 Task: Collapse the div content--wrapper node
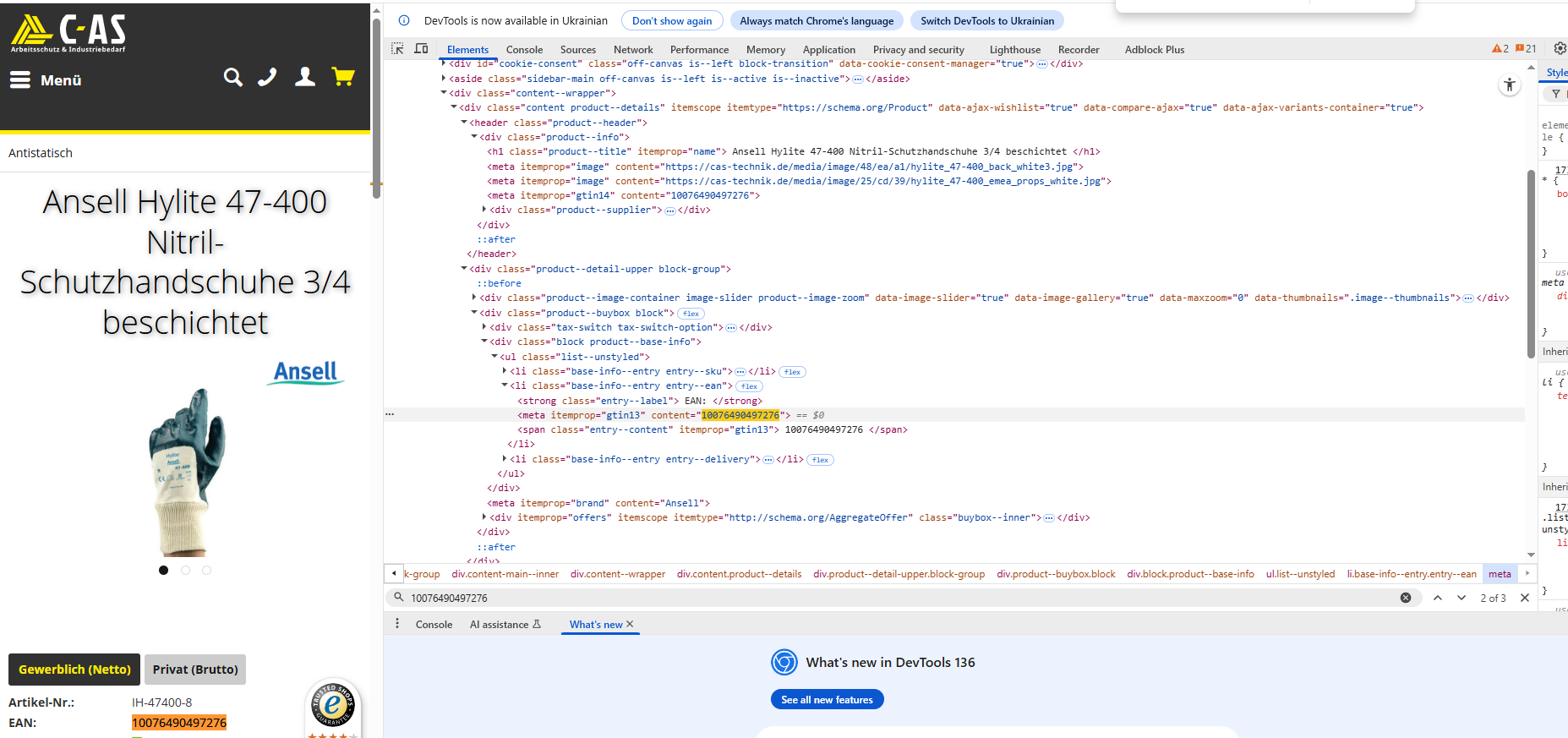[x=444, y=93]
